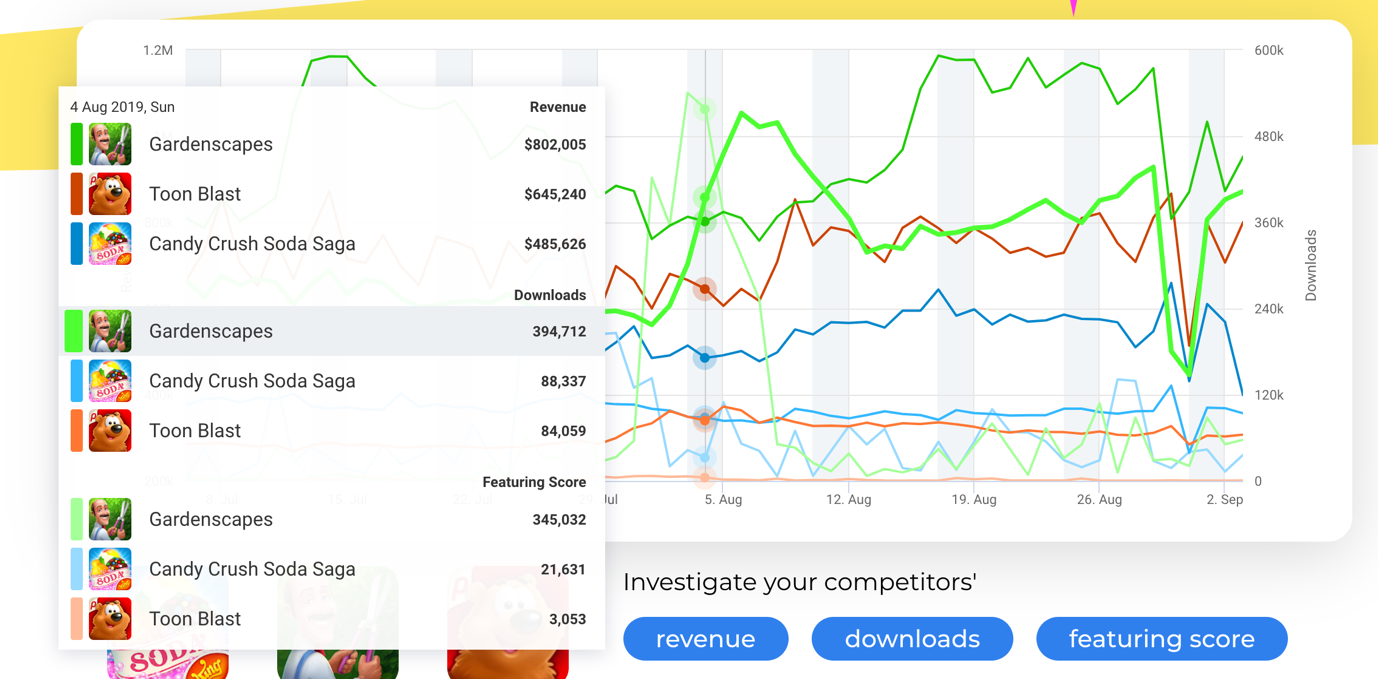Click the dark orange Toon Blast revenue marker

(x=705, y=290)
